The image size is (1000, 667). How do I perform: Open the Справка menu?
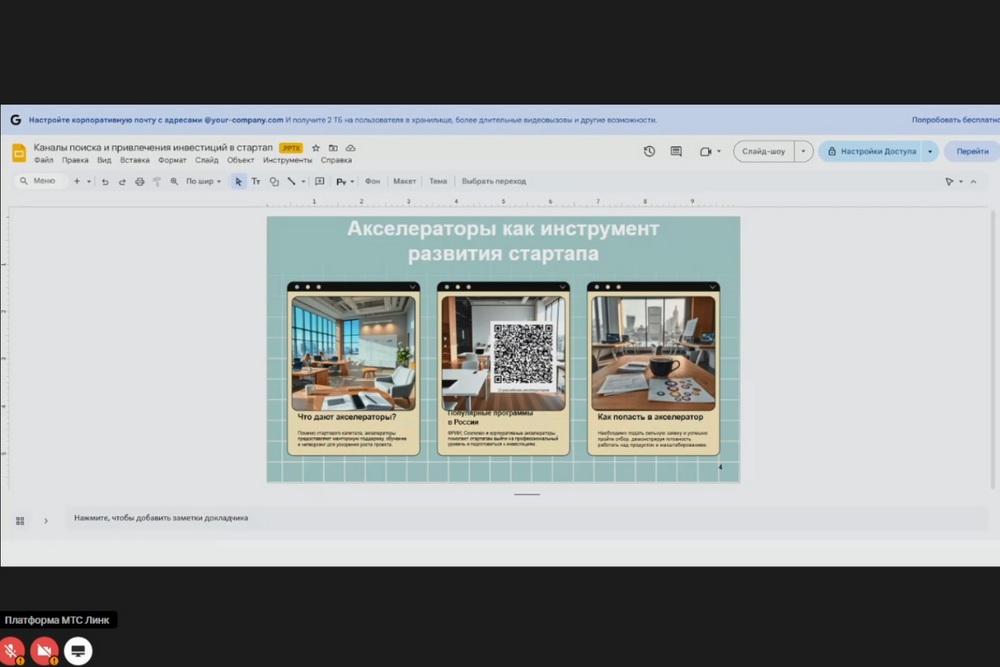(336, 161)
